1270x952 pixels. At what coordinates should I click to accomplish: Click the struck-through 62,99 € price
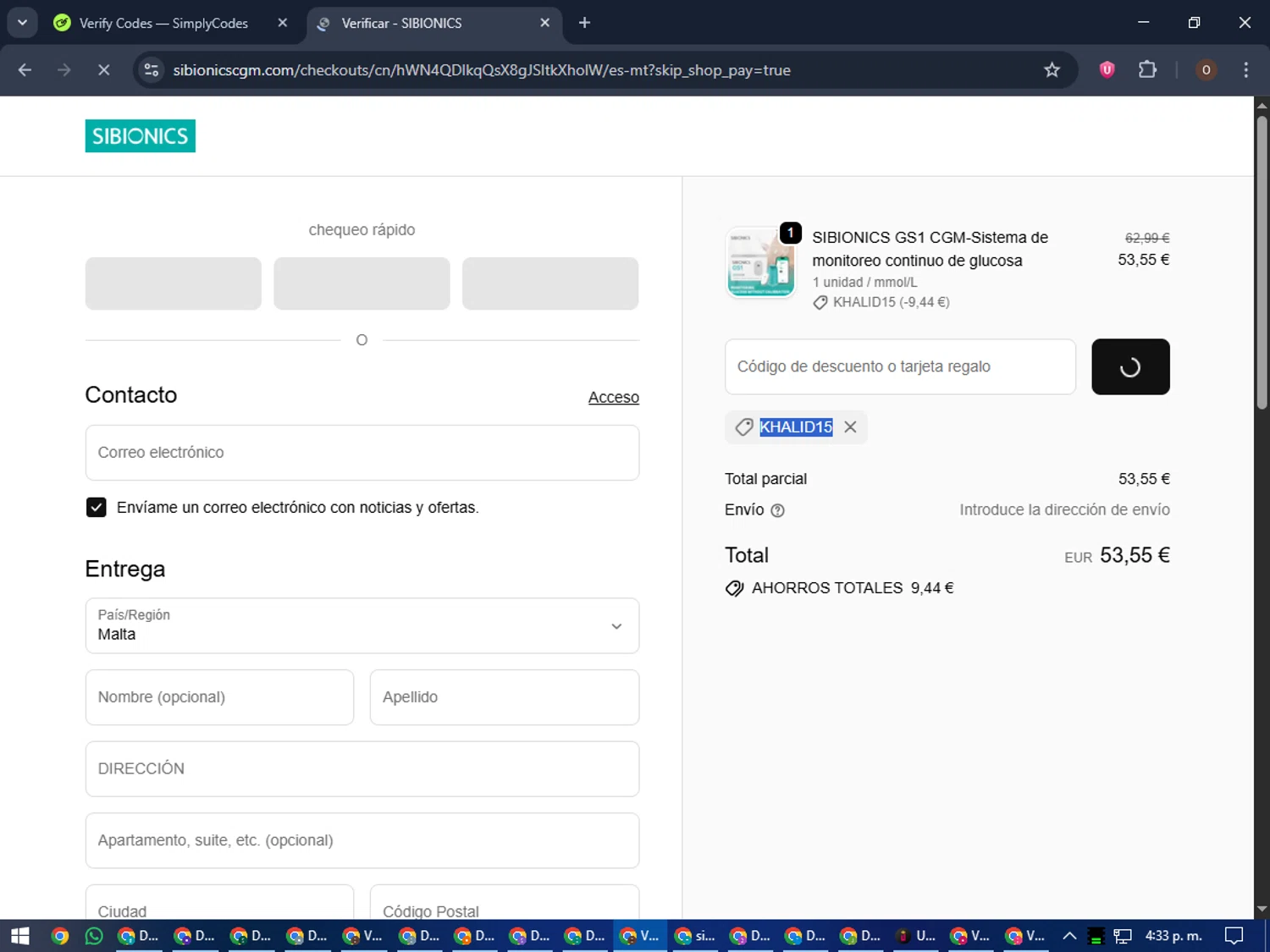pos(1146,239)
